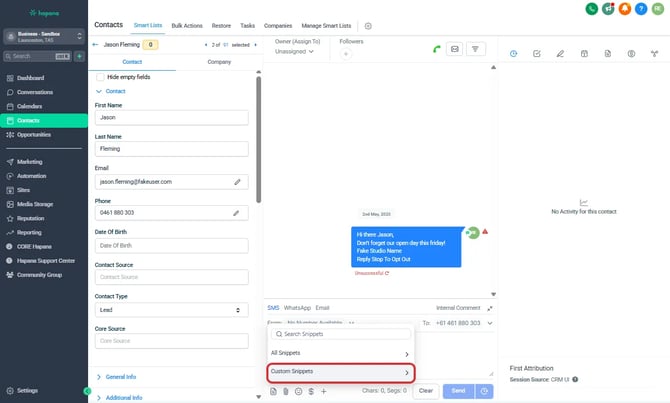This screenshot has height=403, width=670.
Task: Click the green plus quick-add button
Action: click(79, 57)
